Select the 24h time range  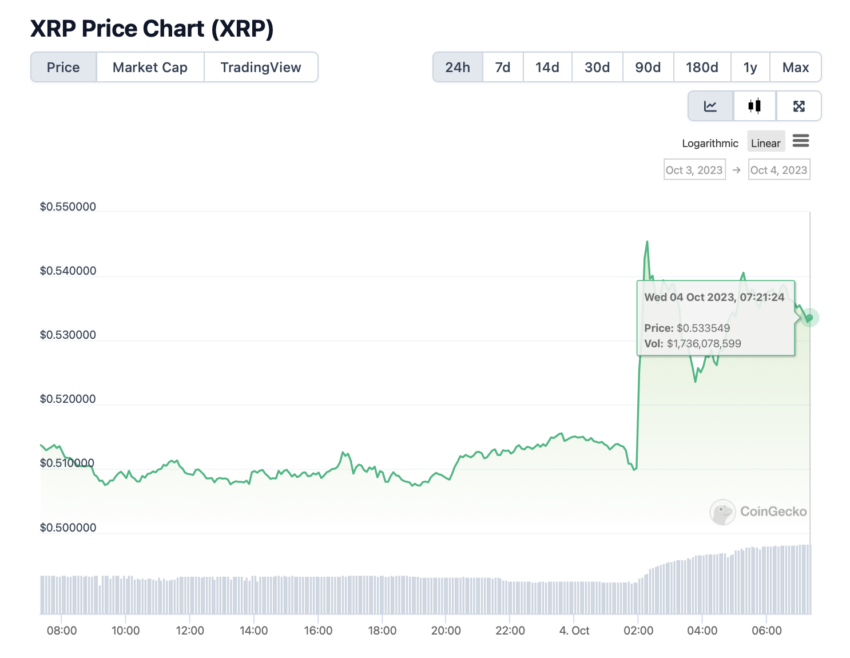coord(458,67)
